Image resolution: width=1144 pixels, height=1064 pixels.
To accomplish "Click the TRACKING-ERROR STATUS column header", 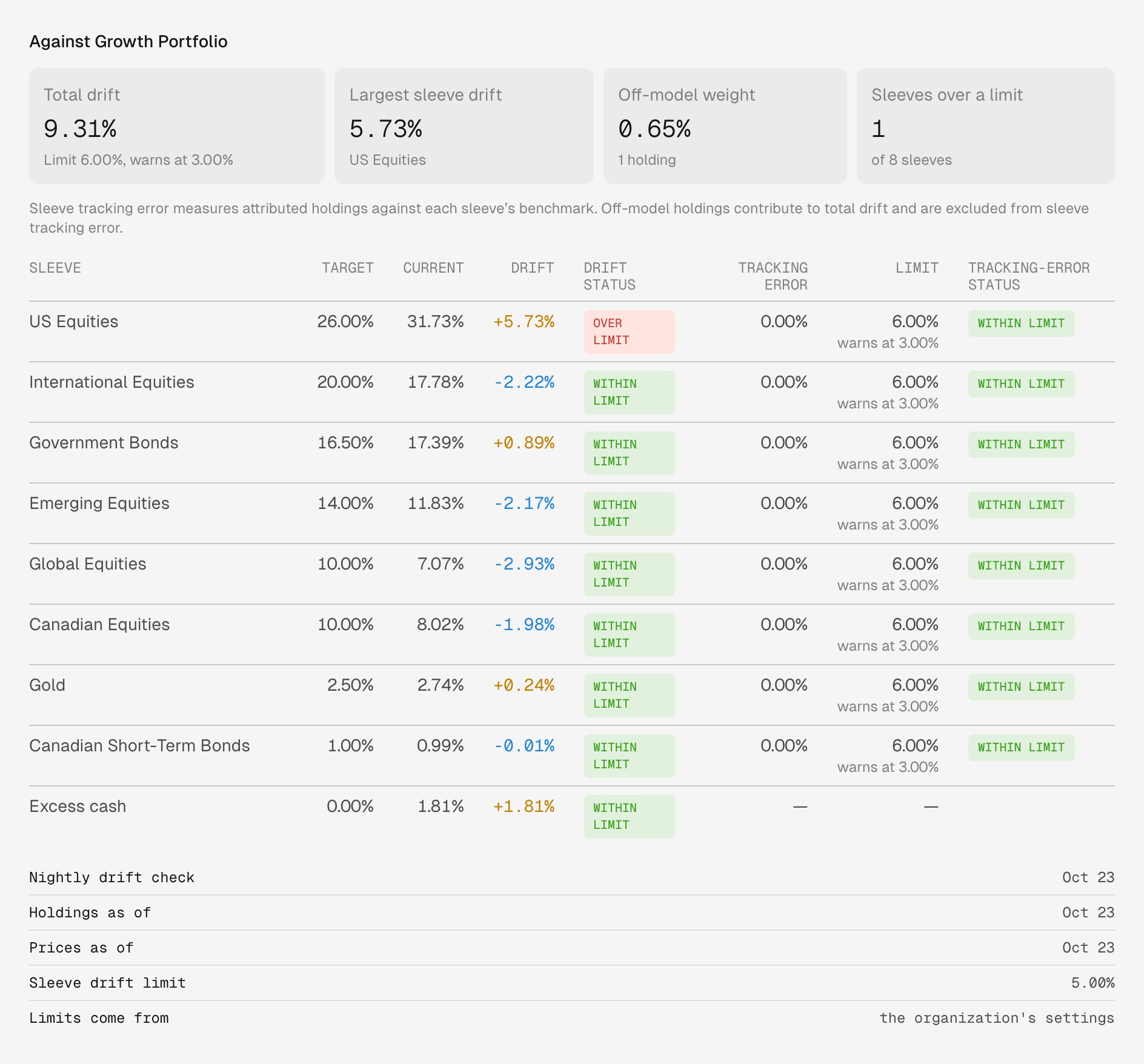I will (x=1029, y=276).
